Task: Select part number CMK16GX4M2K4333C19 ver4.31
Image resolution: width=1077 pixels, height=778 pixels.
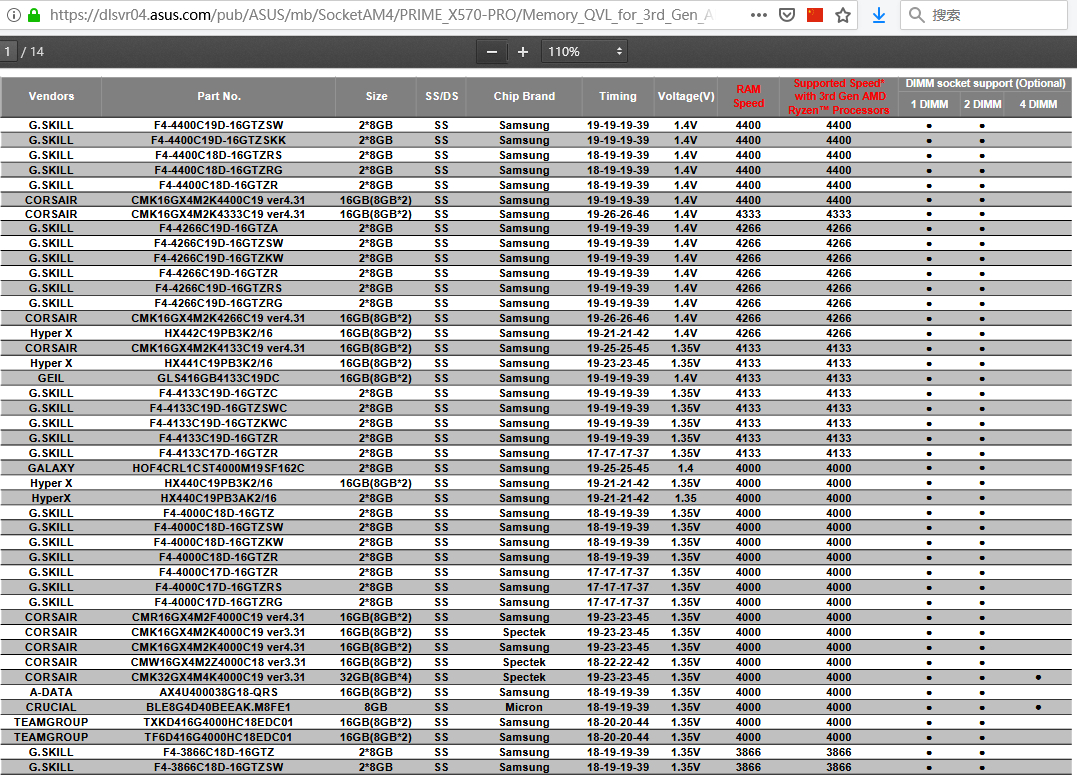Action: point(218,214)
